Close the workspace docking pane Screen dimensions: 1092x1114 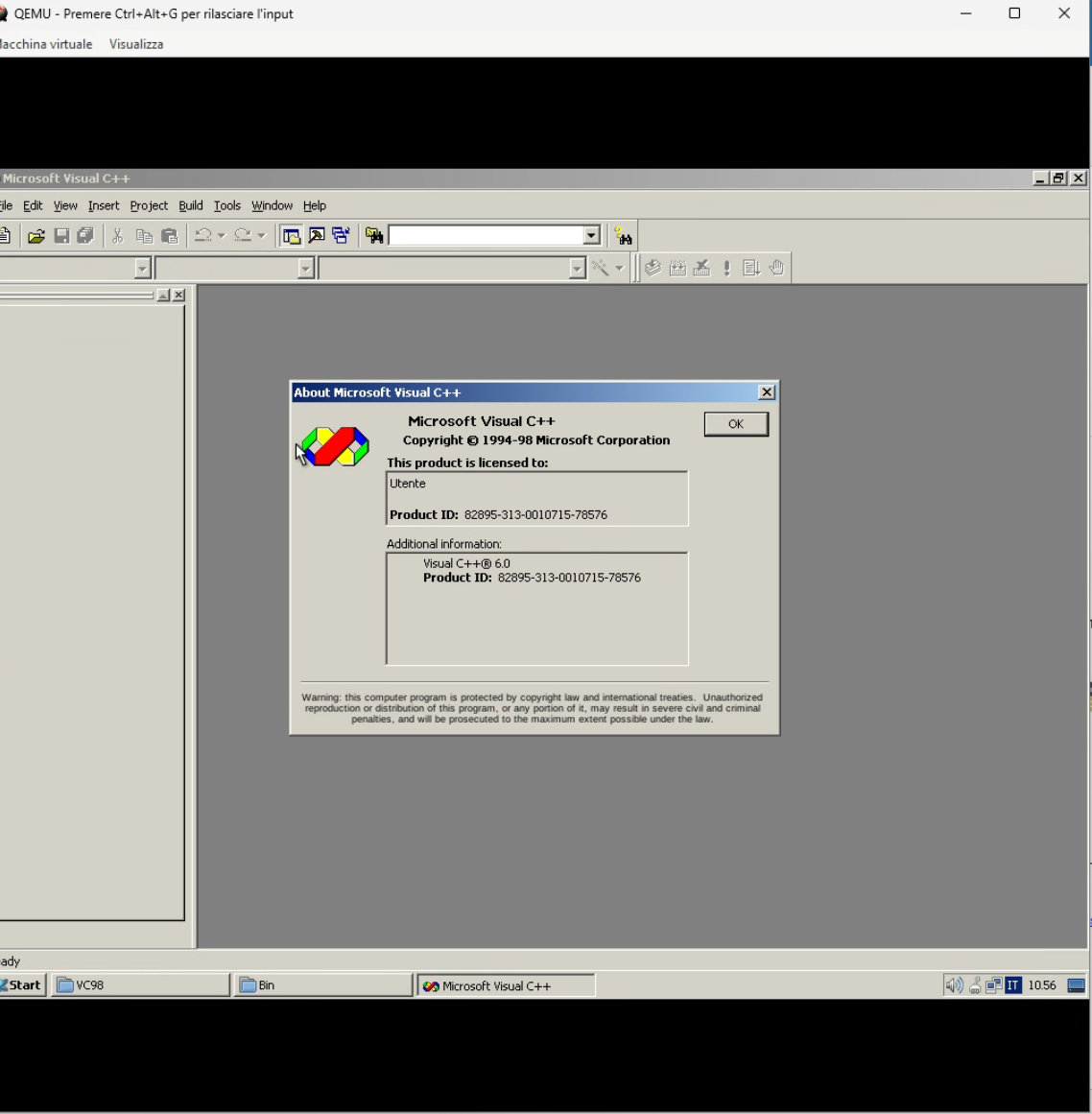[x=179, y=295]
